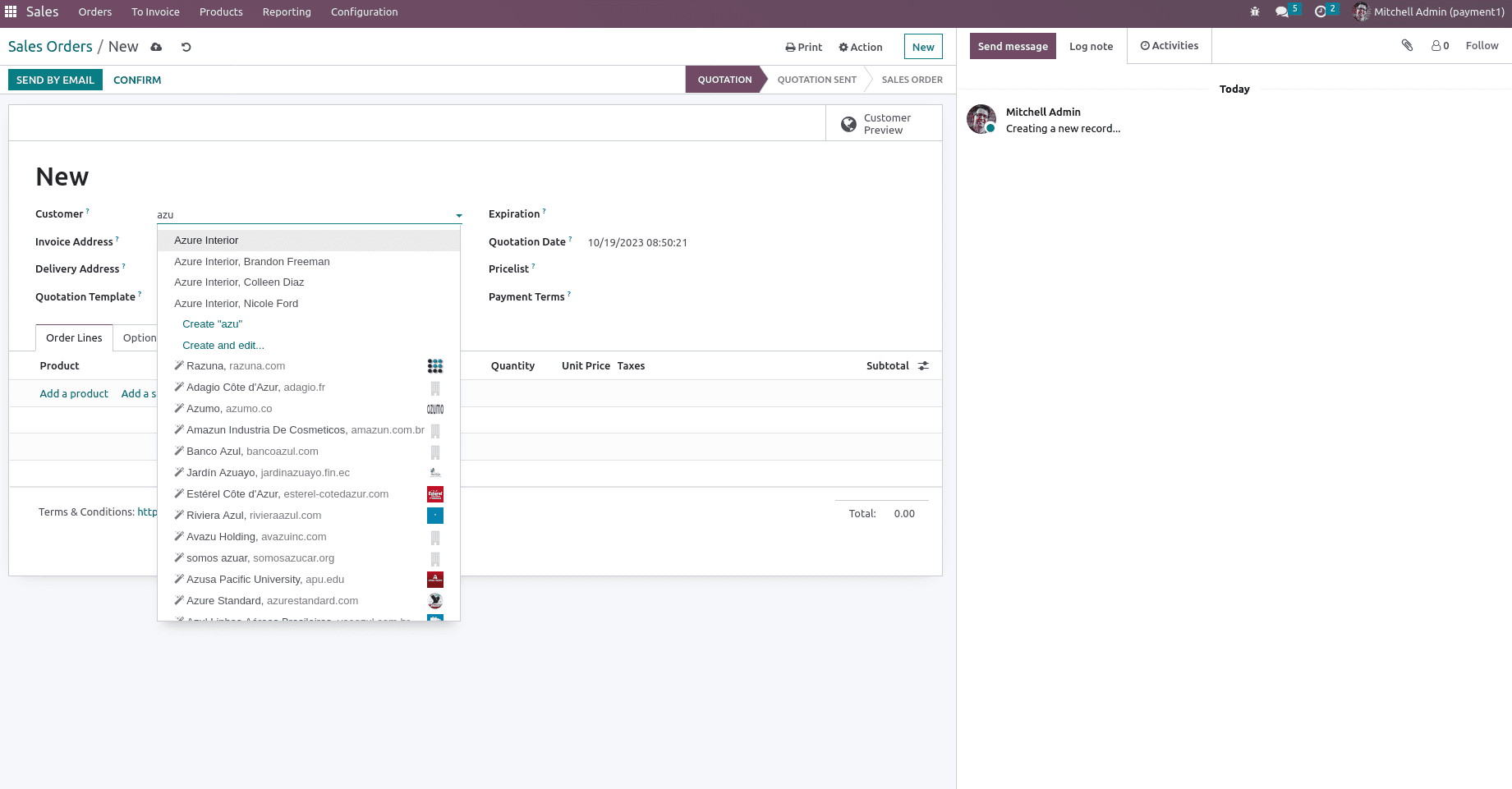Click the Quotation Sent status stage

tap(816, 80)
